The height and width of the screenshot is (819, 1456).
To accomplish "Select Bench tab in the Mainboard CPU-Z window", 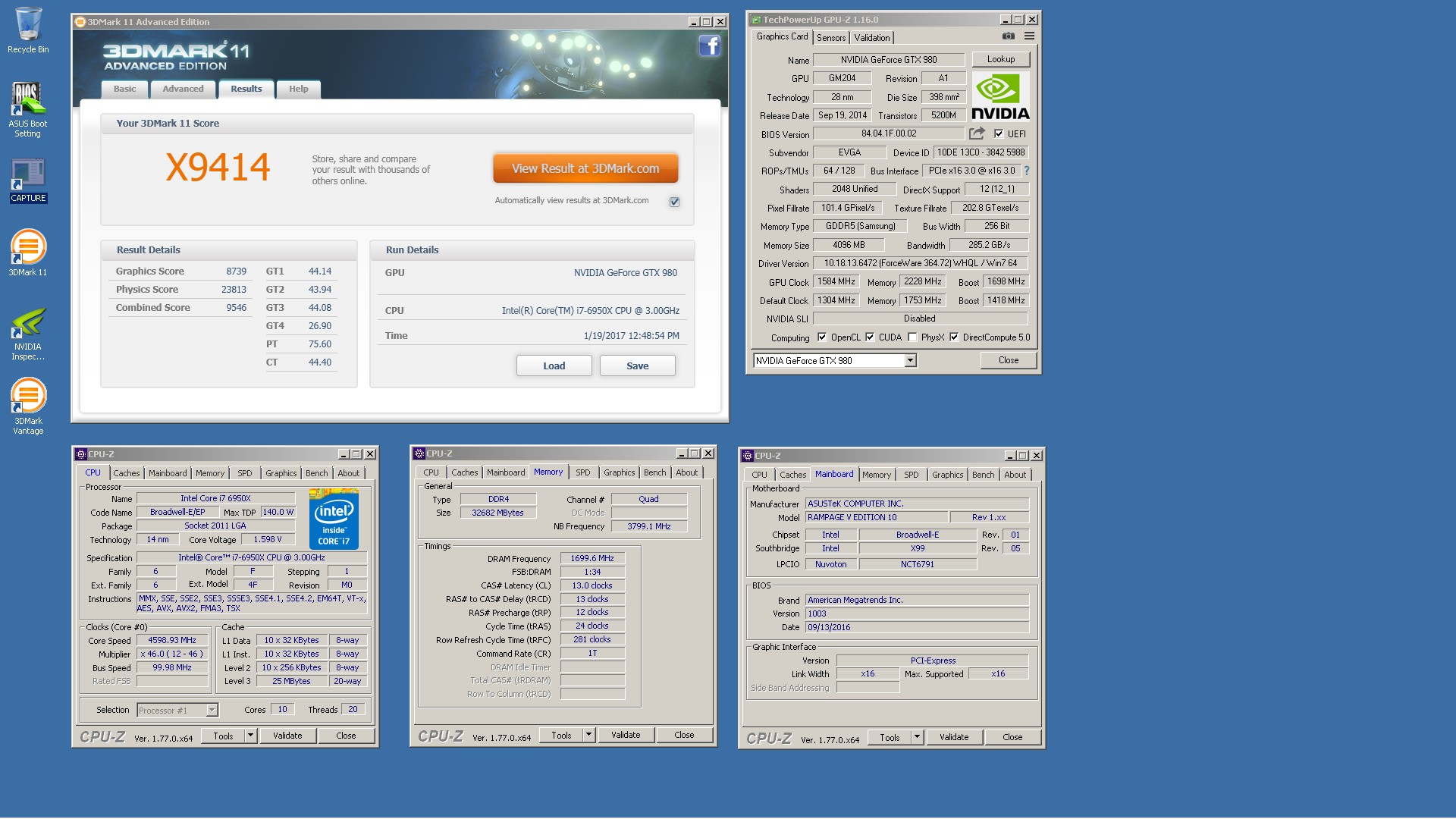I will (x=984, y=475).
